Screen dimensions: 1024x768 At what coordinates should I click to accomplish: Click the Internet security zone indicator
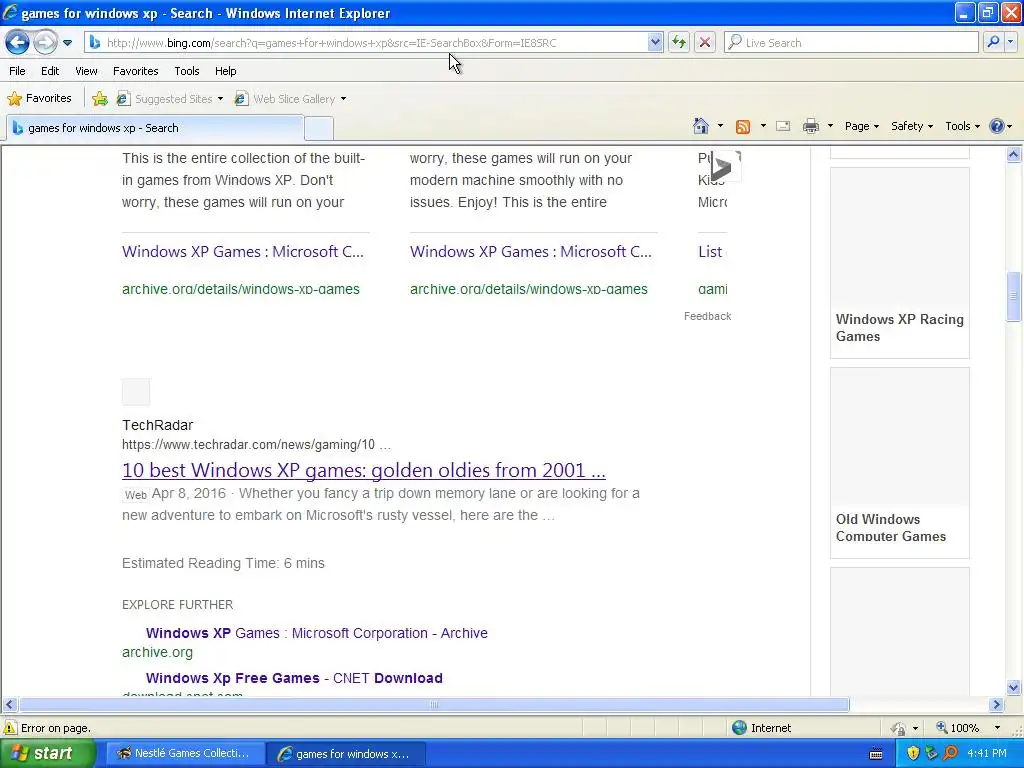click(761, 728)
